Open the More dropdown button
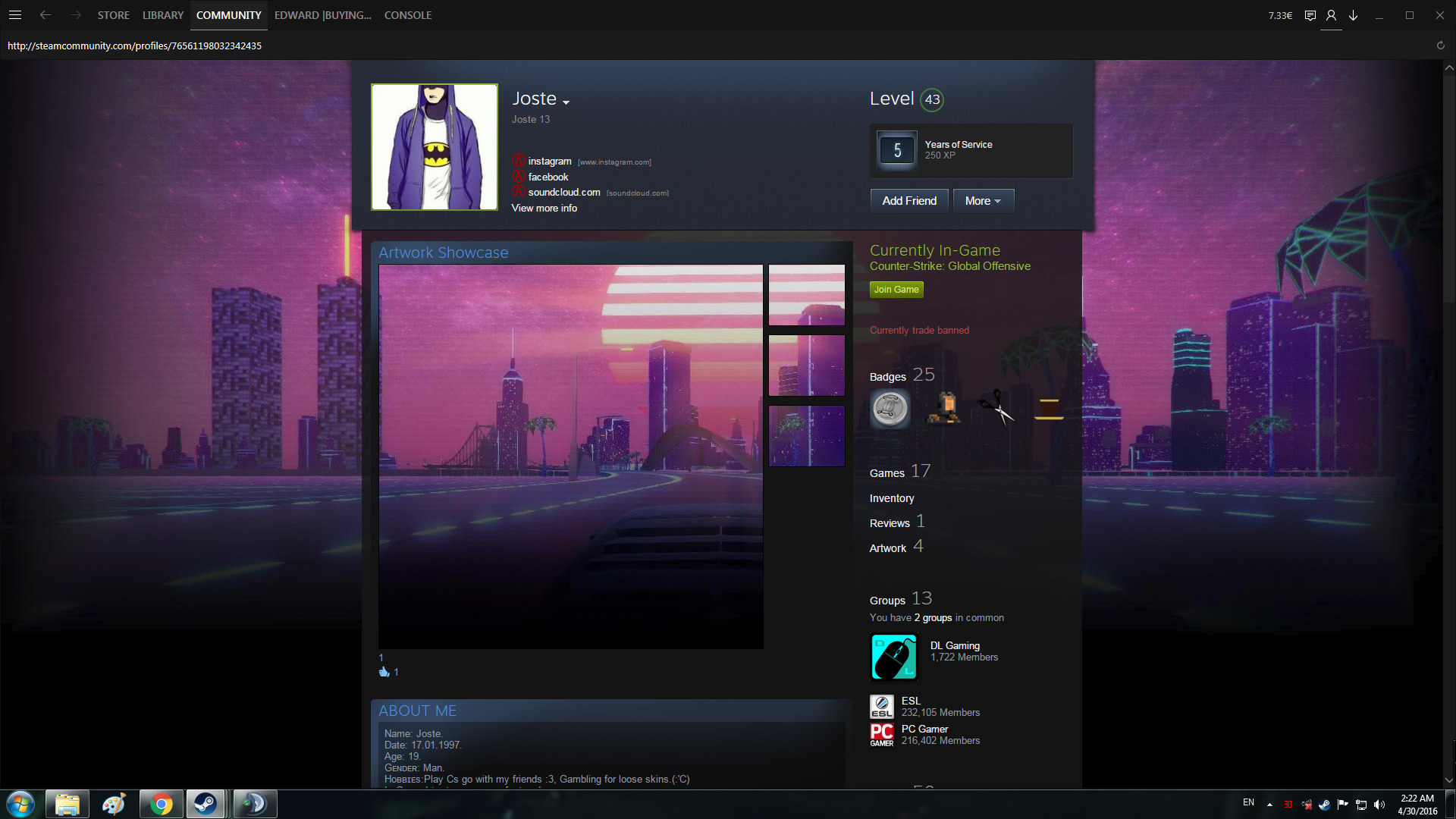 point(983,201)
